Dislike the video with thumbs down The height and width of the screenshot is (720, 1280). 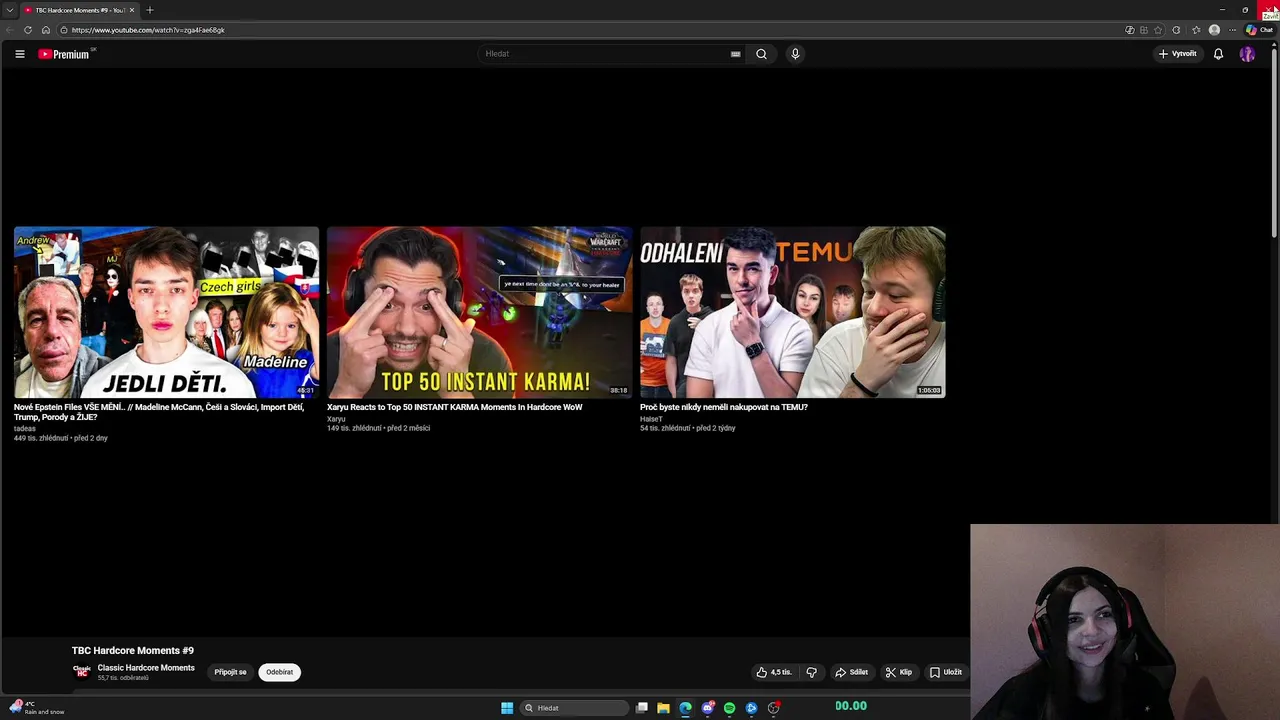pyautogui.click(x=811, y=672)
